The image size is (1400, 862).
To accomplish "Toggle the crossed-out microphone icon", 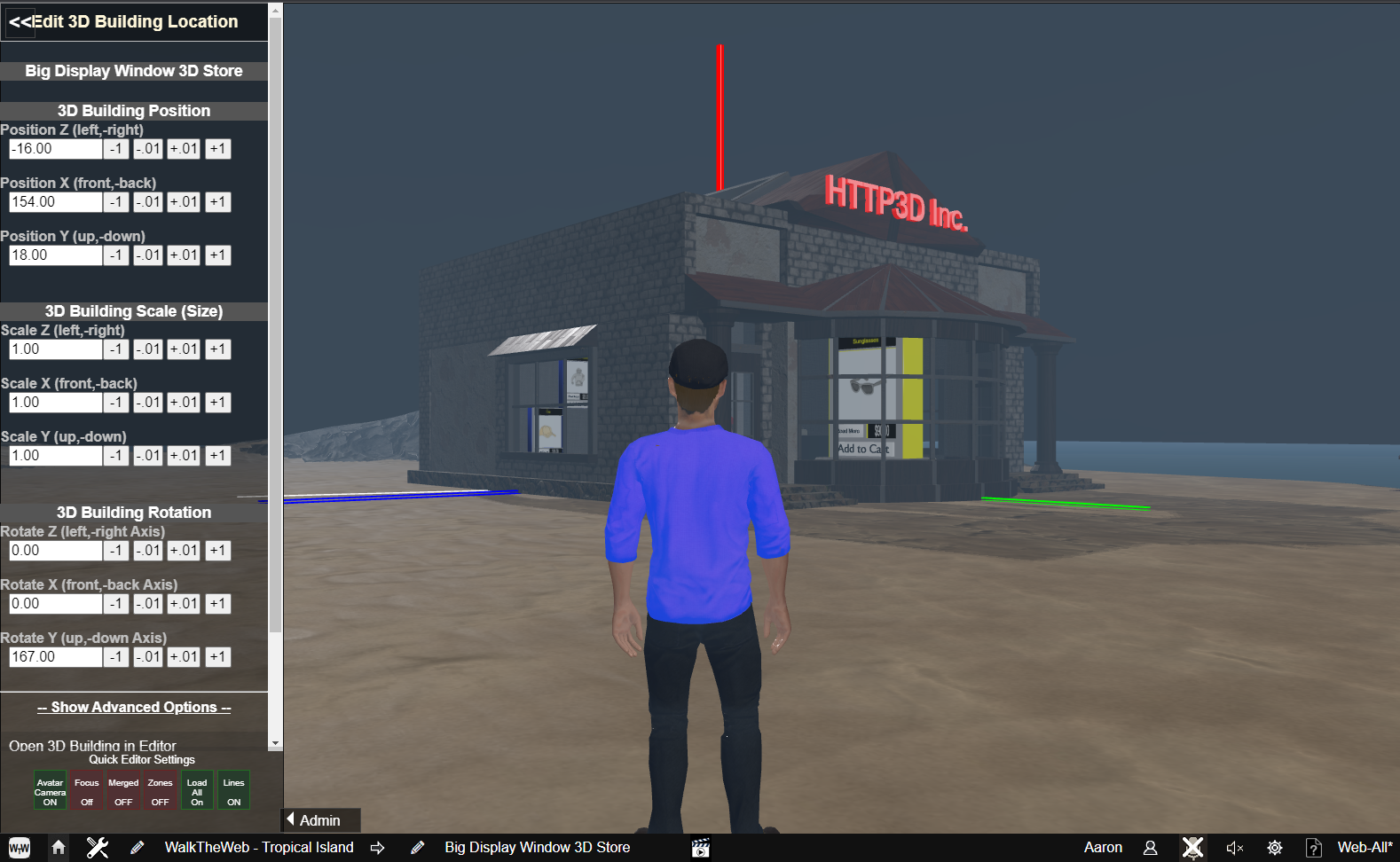I will tap(1193, 848).
